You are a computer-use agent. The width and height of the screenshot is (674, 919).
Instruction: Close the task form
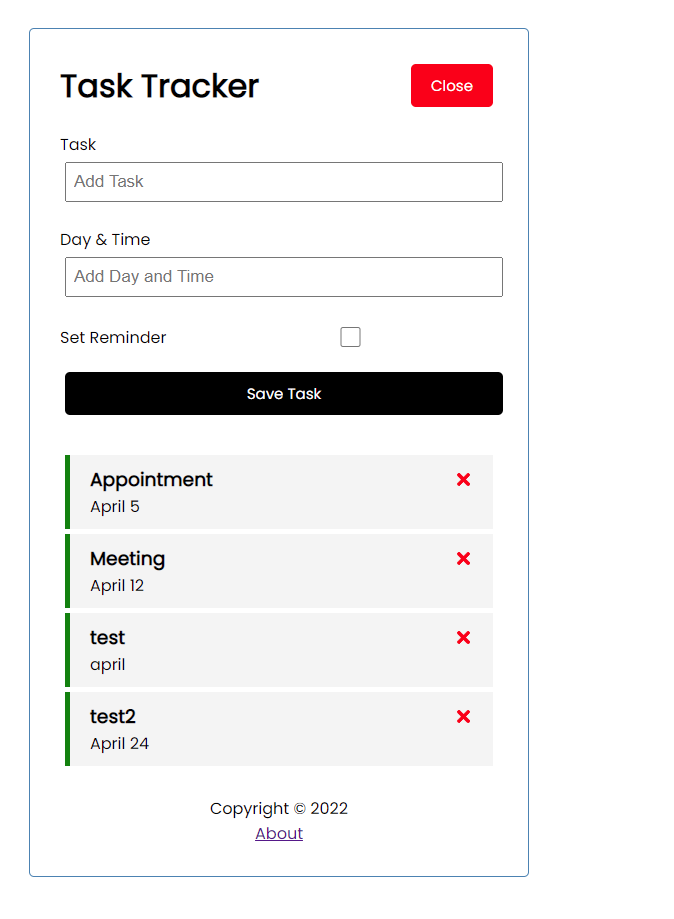(451, 85)
